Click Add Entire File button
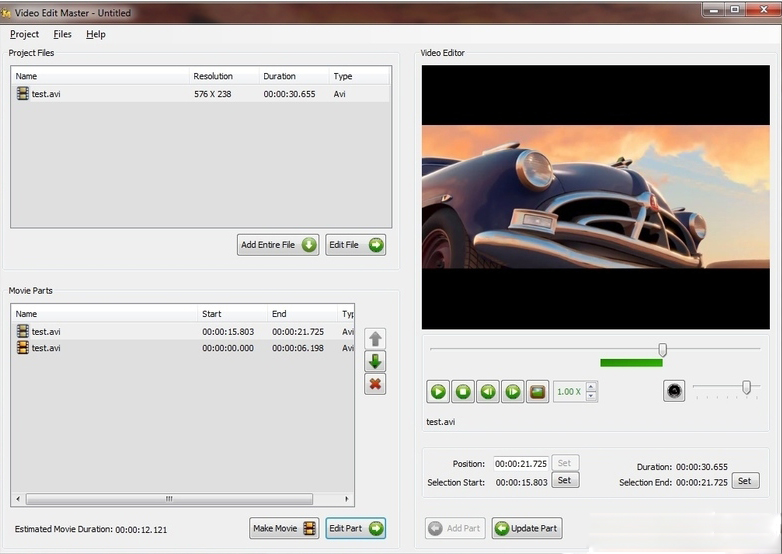782x554 pixels. tap(278, 245)
